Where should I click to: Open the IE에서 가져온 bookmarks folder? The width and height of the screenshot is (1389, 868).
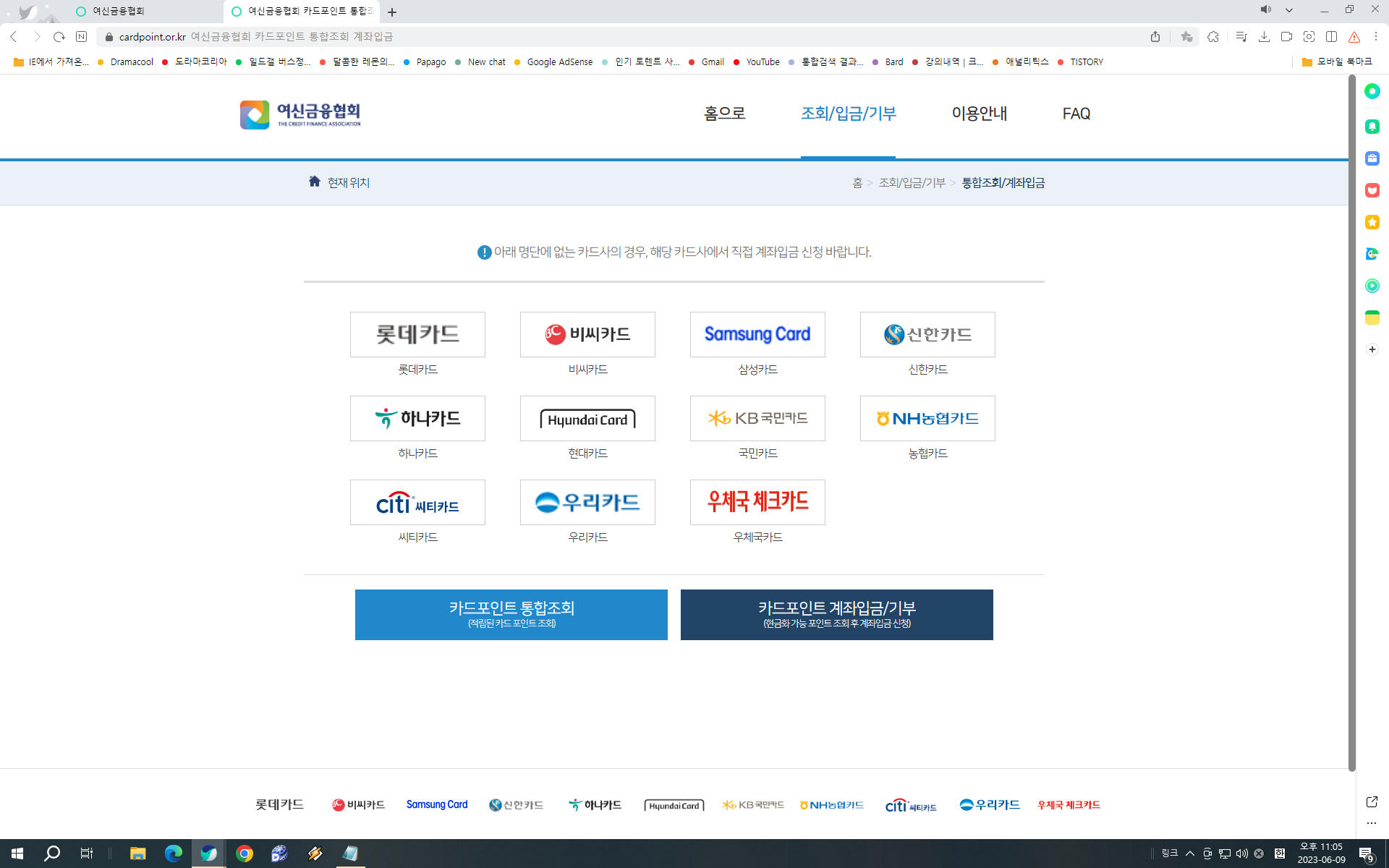click(x=51, y=62)
